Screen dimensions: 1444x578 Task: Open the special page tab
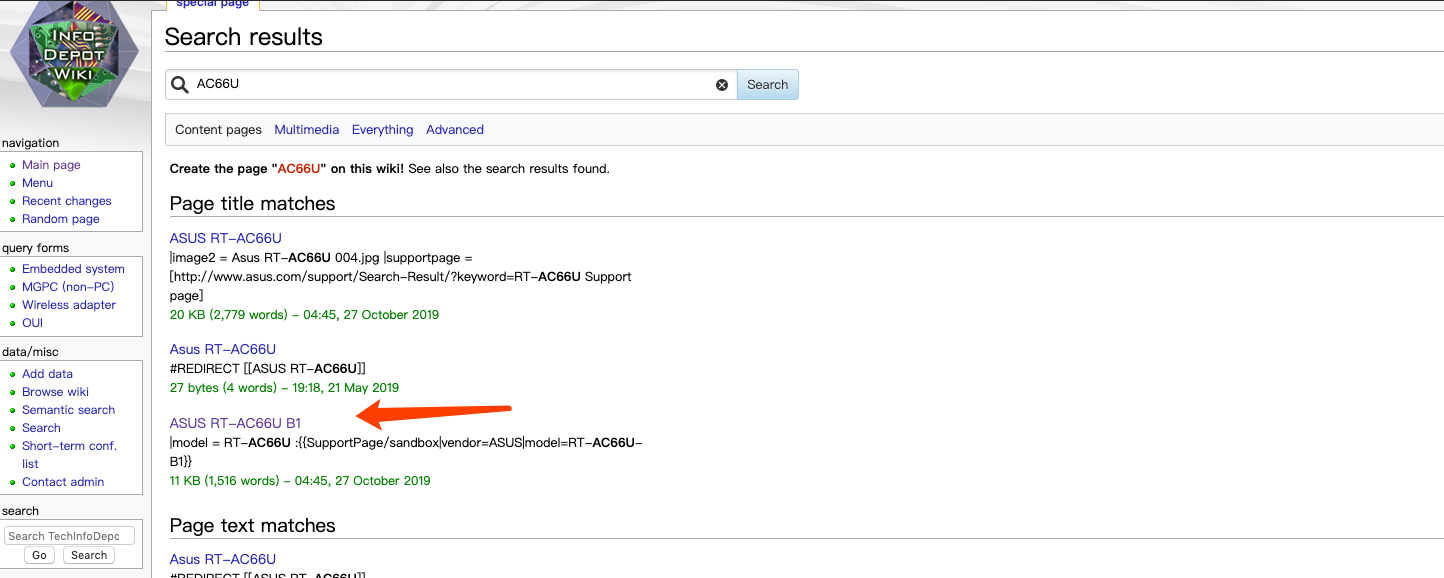pyautogui.click(x=212, y=4)
